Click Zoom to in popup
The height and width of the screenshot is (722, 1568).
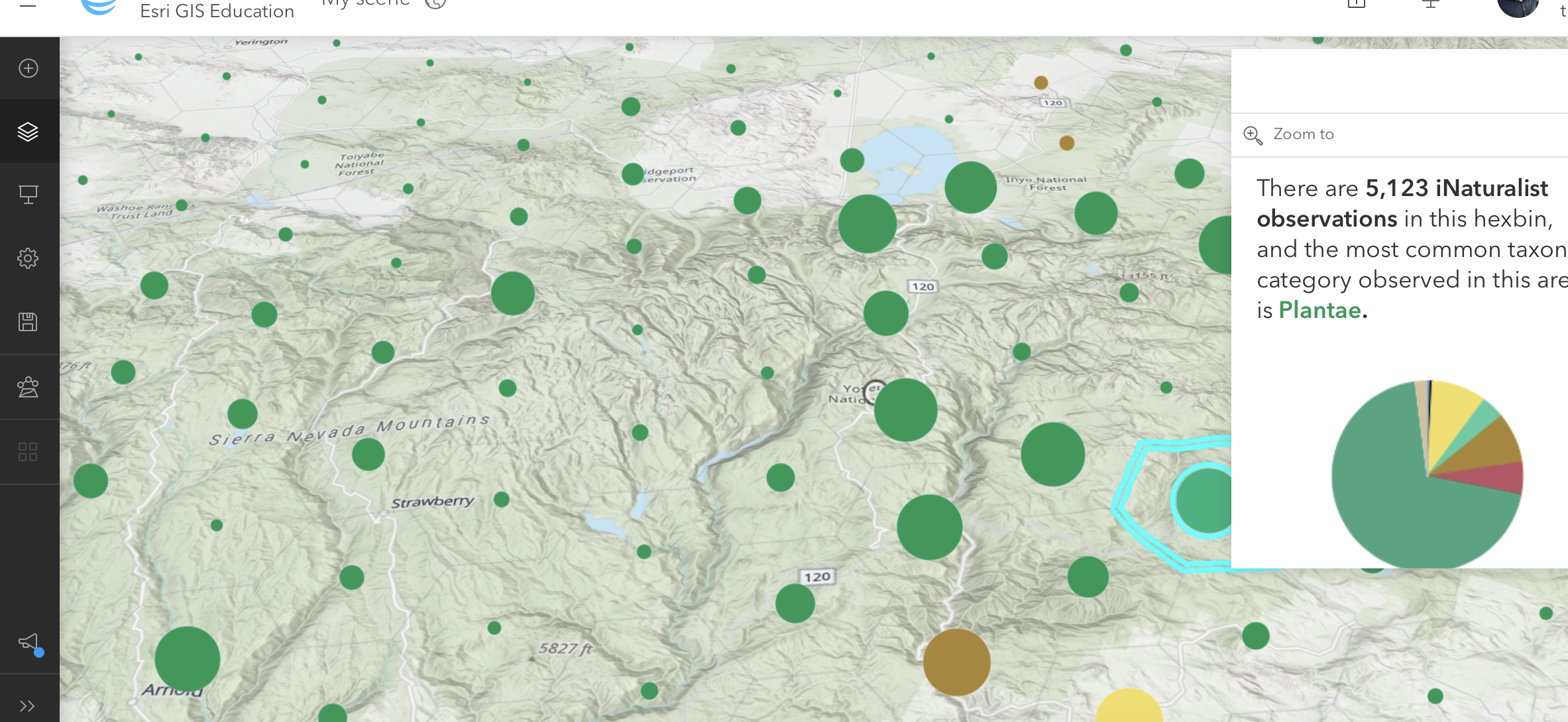(1288, 134)
